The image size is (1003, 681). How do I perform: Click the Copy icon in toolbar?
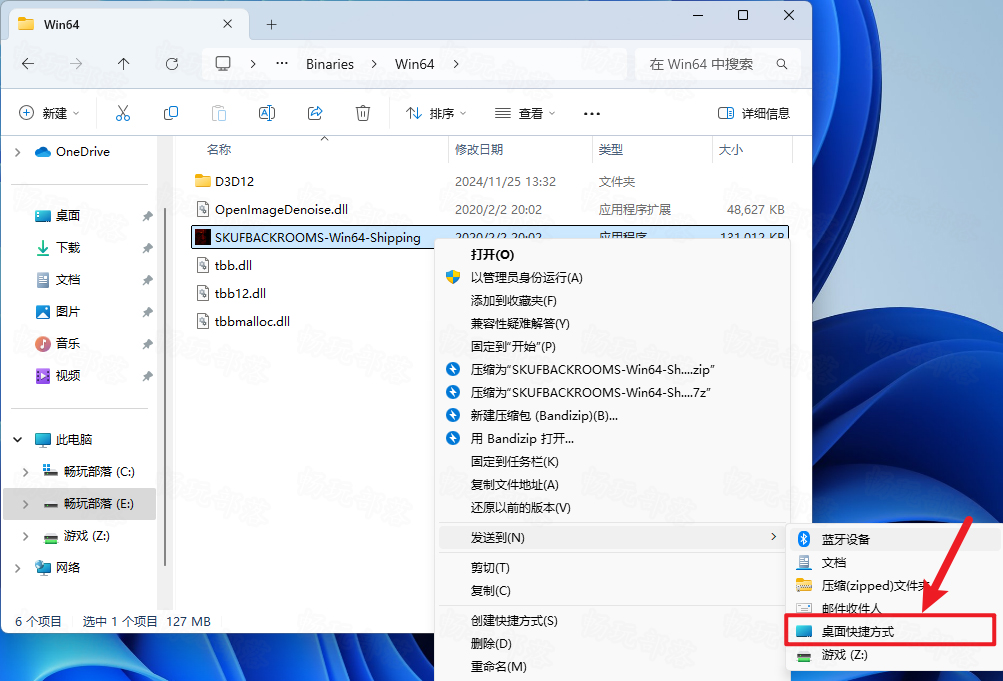(171, 113)
